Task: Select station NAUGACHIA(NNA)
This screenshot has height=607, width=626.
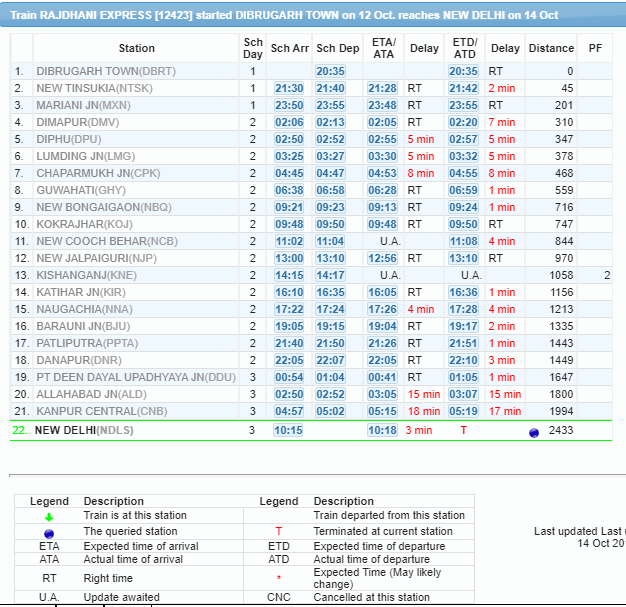Action: (84, 309)
